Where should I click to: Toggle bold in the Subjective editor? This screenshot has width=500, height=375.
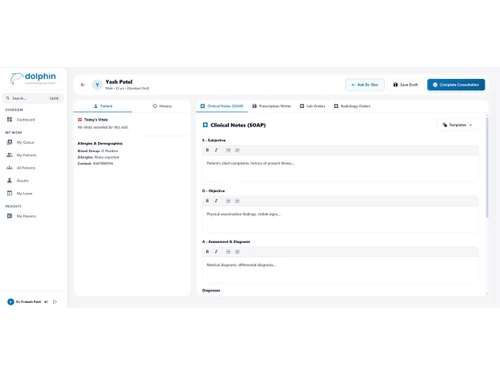coord(207,150)
